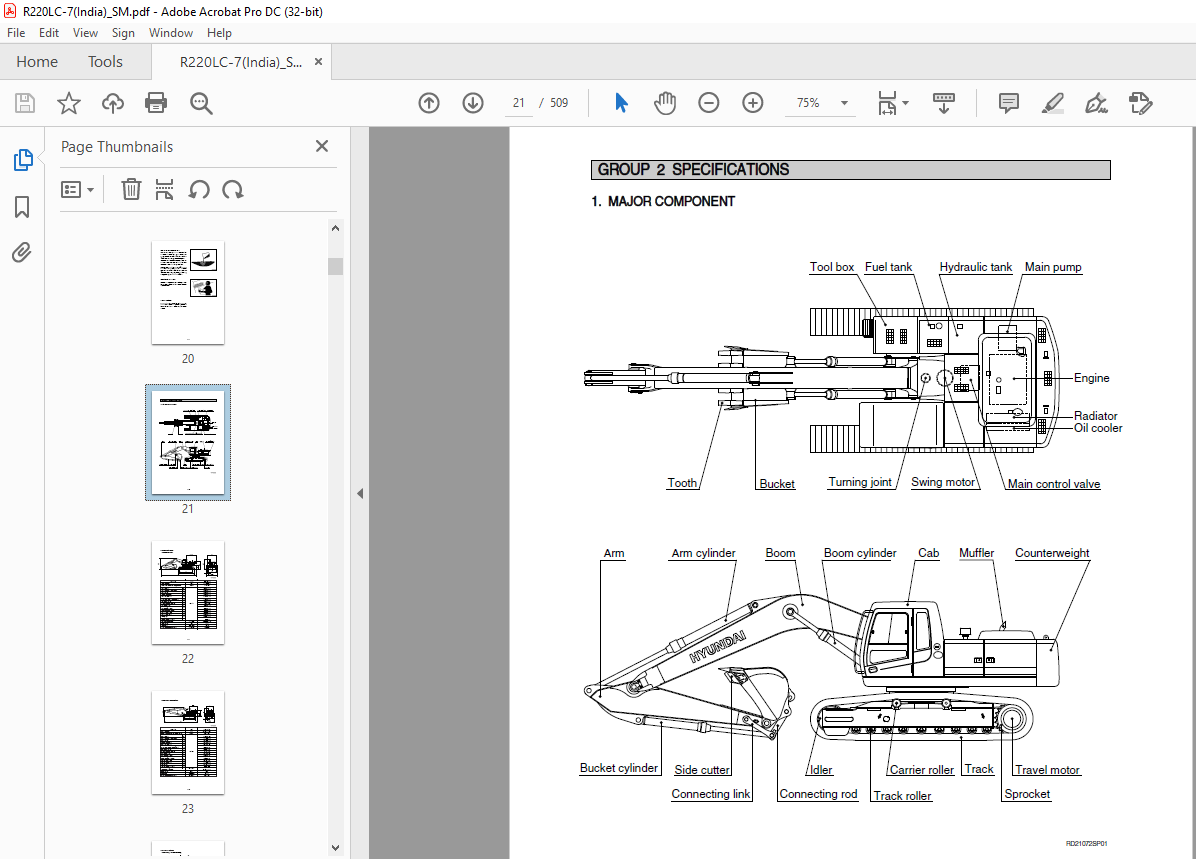This screenshot has width=1196, height=859.
Task: Click the print pages thumbnail icon
Action: [x=164, y=189]
